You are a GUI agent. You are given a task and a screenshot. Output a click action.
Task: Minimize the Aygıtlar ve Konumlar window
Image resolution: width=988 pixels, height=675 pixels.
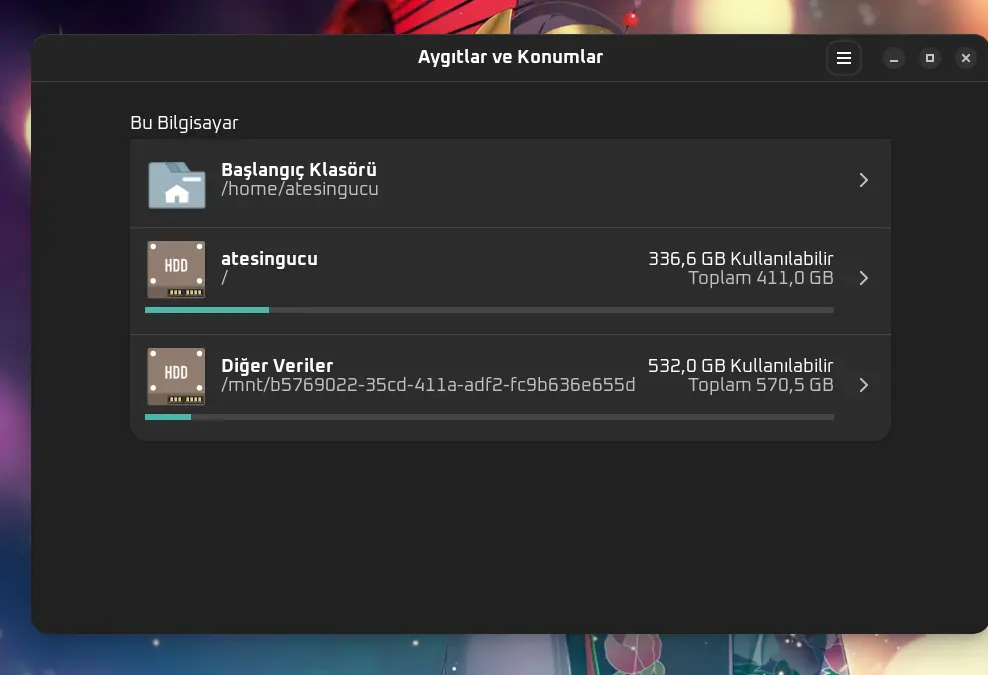(893, 59)
